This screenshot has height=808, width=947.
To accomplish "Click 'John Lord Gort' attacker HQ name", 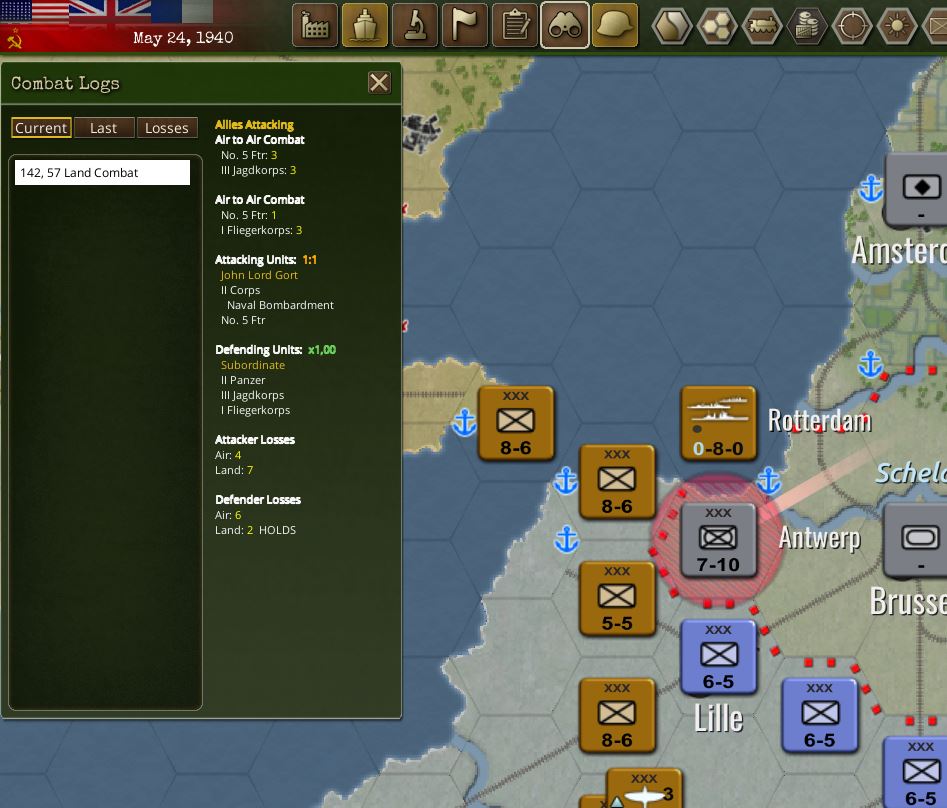I will pyautogui.click(x=259, y=275).
